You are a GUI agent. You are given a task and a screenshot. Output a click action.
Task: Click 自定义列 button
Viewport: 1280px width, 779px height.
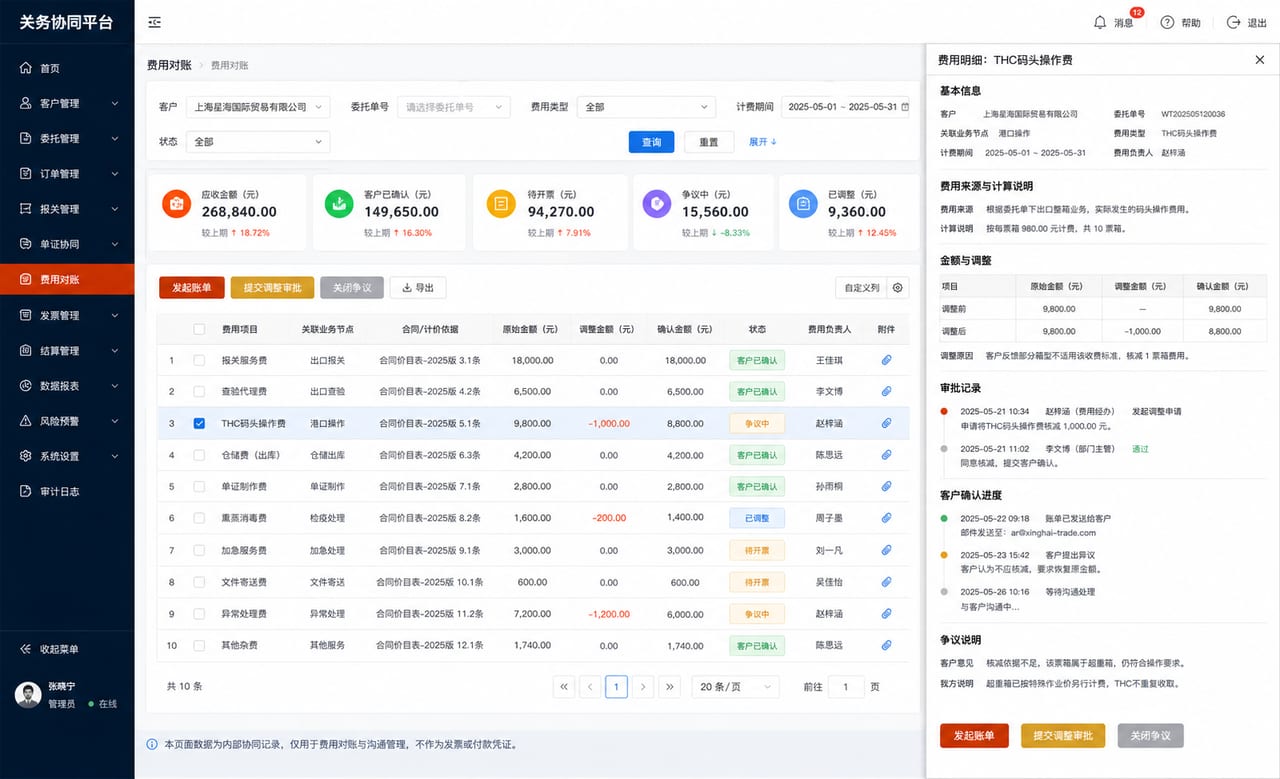point(861,287)
